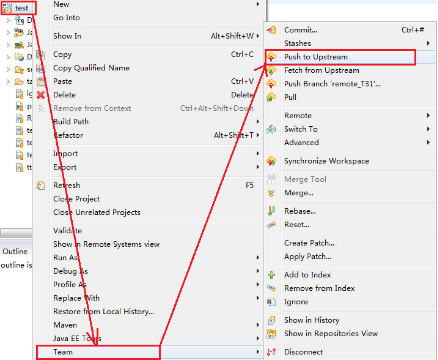The image size is (438, 360).
Task: Click the Rebase icon
Action: [x=272, y=211]
